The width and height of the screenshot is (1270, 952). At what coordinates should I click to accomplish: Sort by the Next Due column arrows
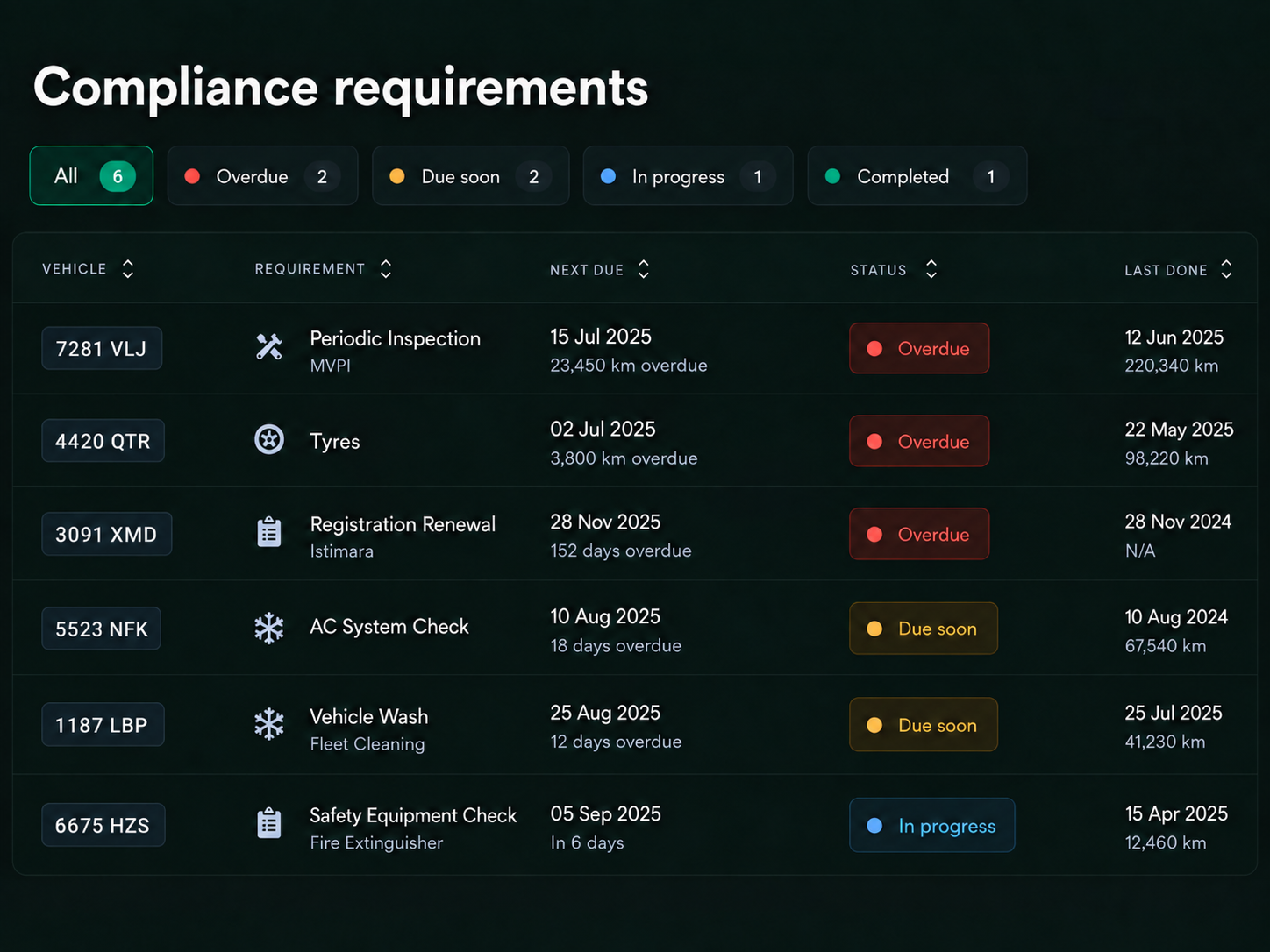pyautogui.click(x=644, y=269)
